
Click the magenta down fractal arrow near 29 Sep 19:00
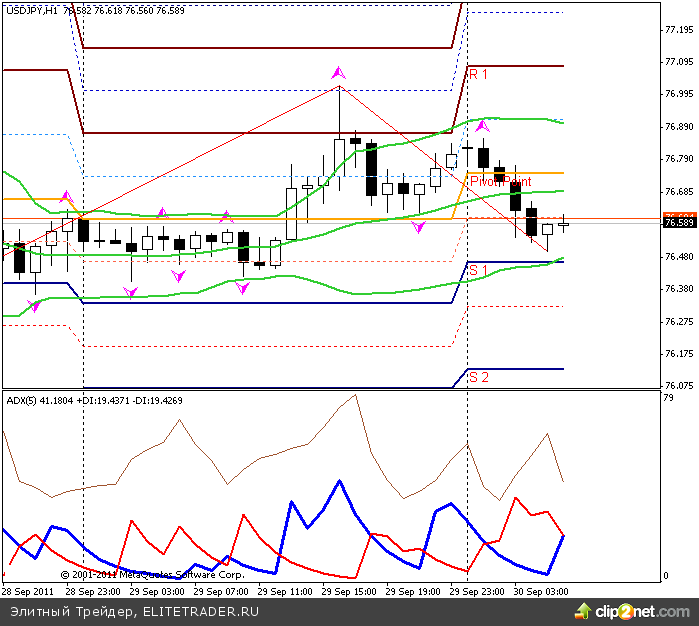pyautogui.click(x=418, y=228)
